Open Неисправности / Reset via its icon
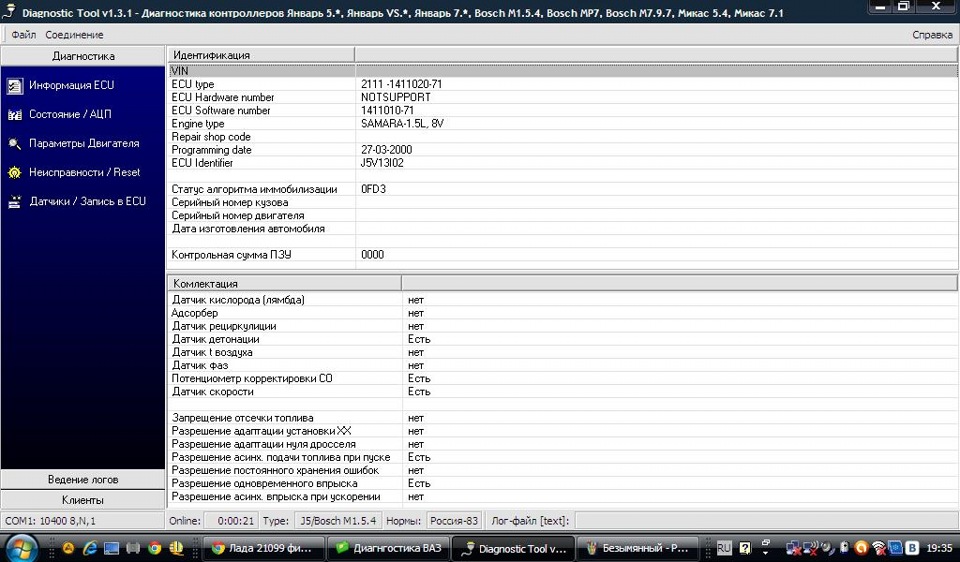Screen dimensions: 960x562 pos(15,173)
